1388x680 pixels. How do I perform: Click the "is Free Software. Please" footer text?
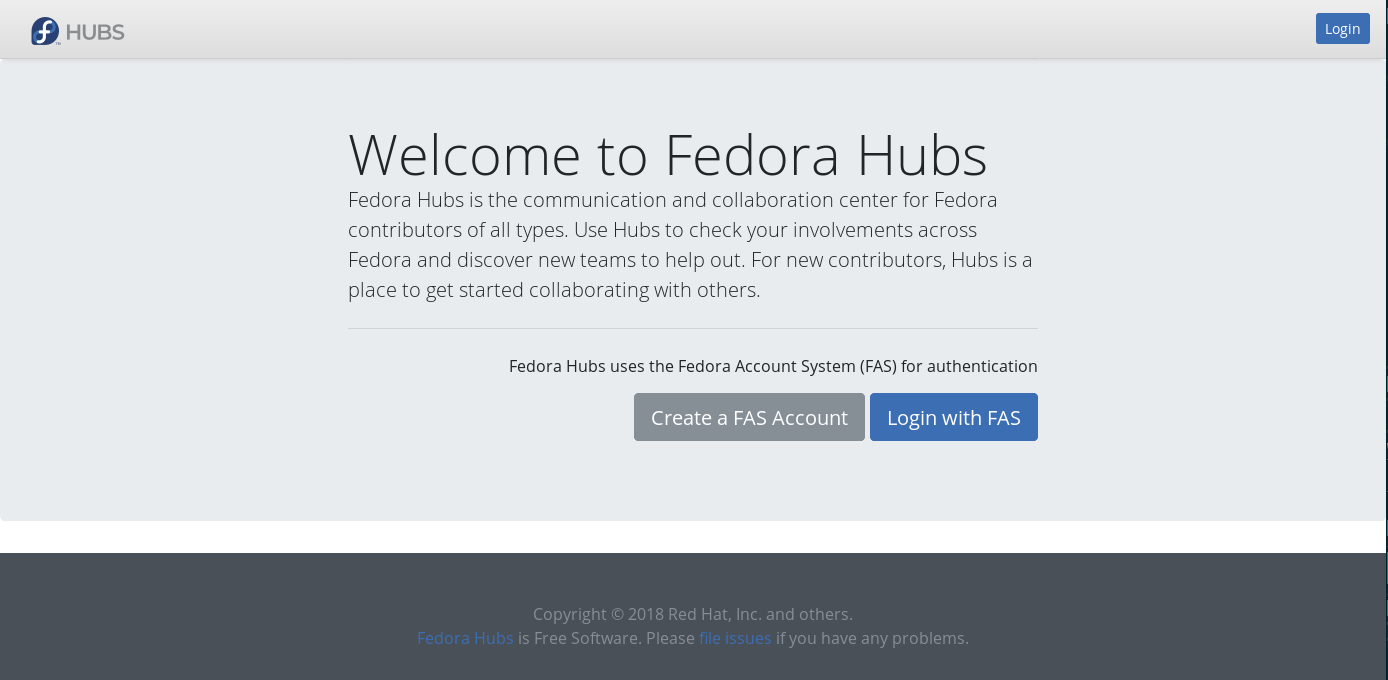(x=606, y=638)
